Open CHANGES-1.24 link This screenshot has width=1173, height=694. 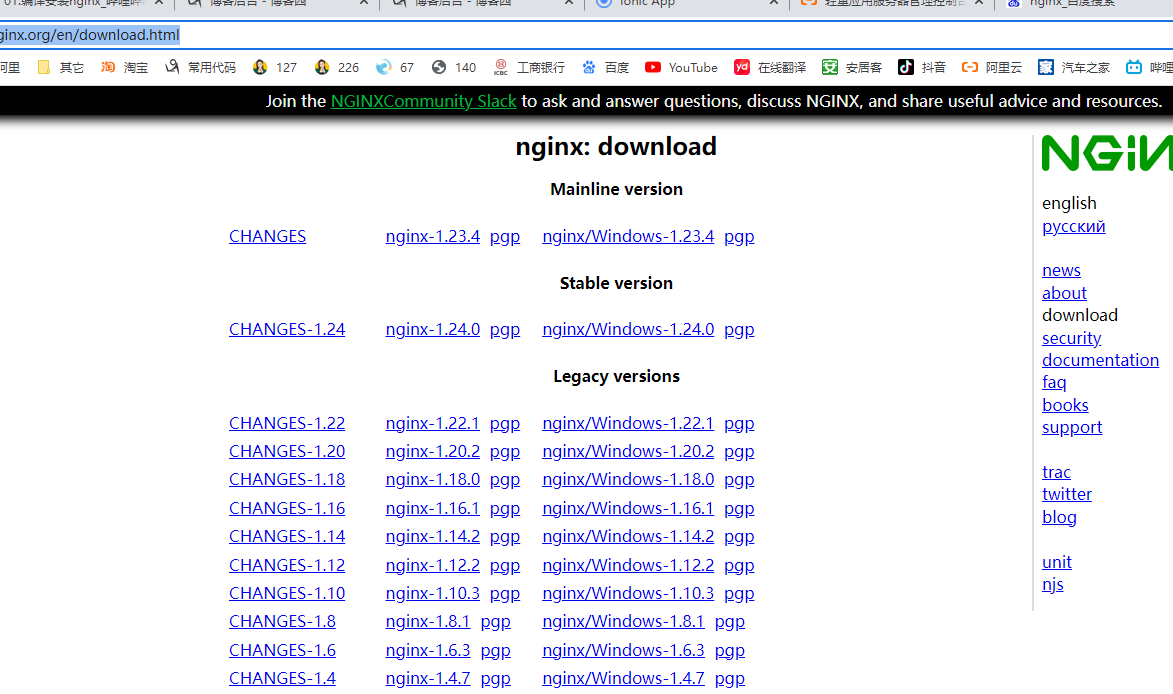click(287, 330)
